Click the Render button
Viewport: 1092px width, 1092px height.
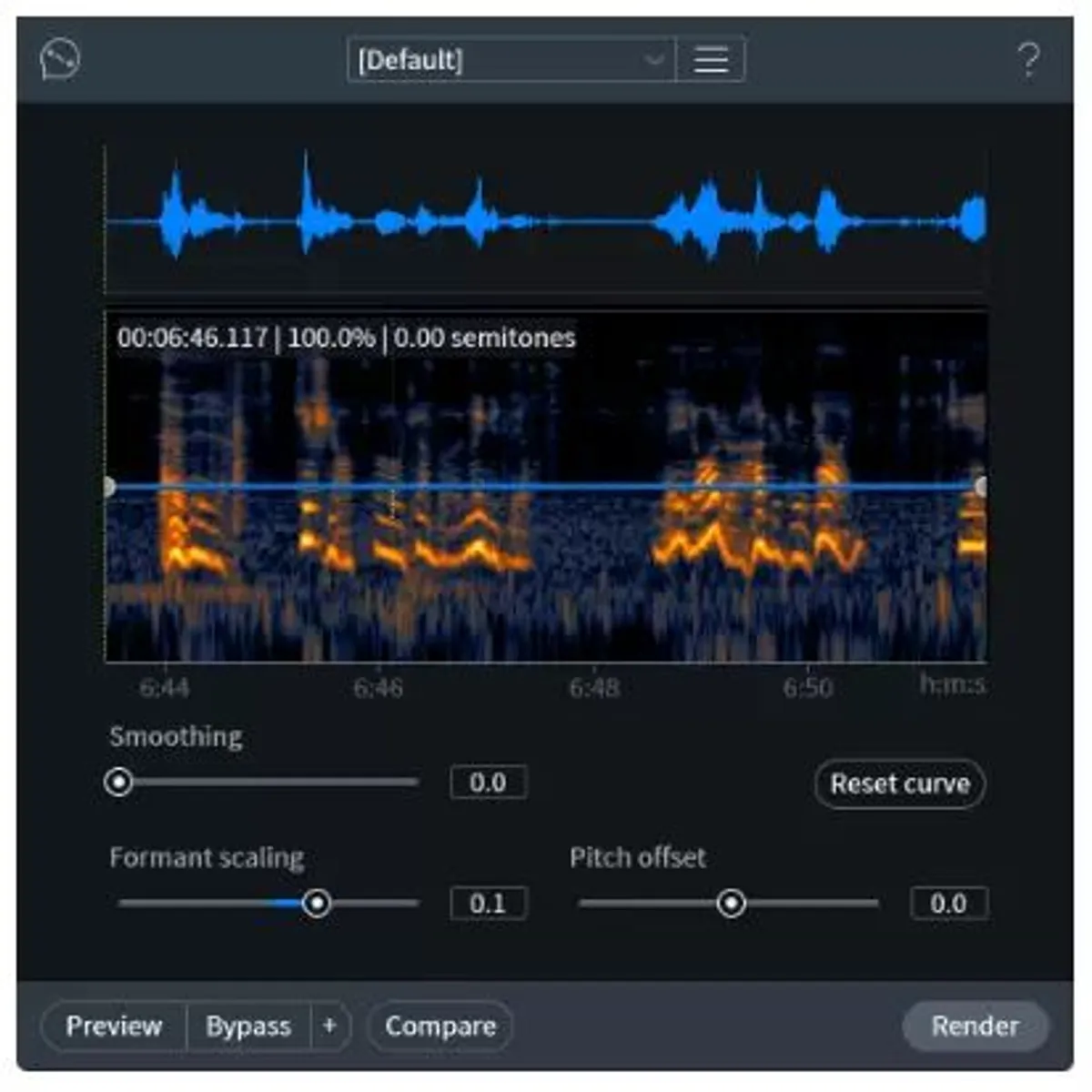pyautogui.click(x=973, y=1026)
